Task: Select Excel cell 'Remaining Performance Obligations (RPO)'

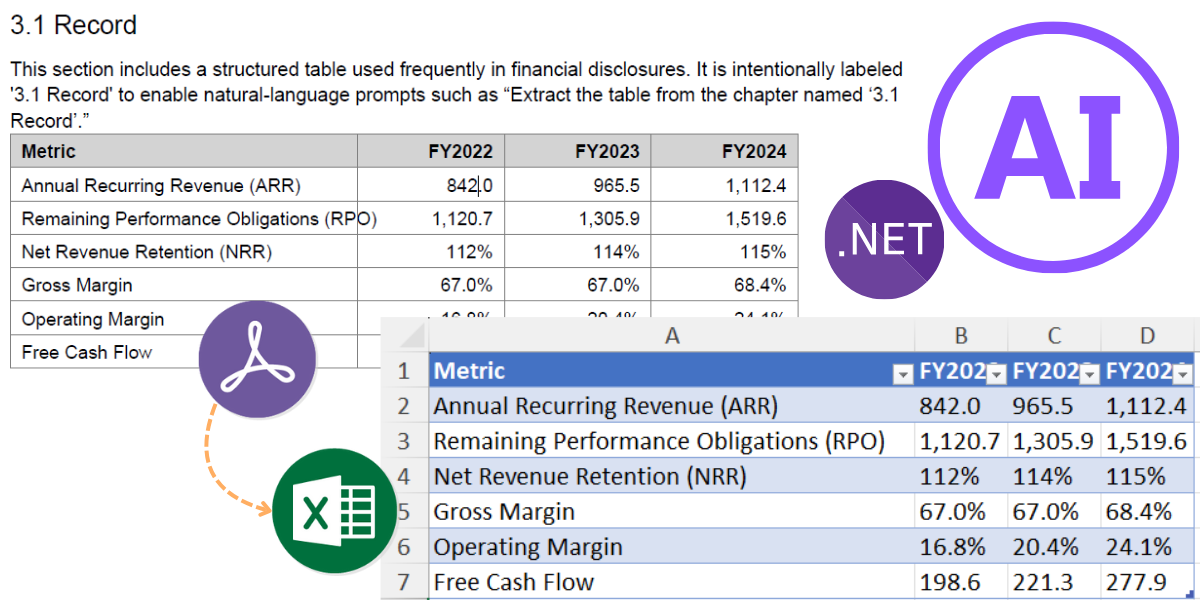Action: pyautogui.click(x=671, y=441)
